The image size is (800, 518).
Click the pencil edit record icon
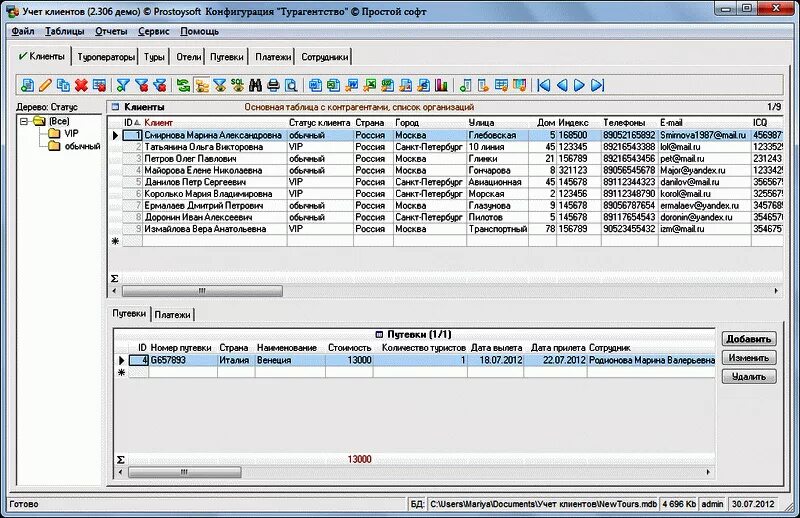(x=45, y=85)
